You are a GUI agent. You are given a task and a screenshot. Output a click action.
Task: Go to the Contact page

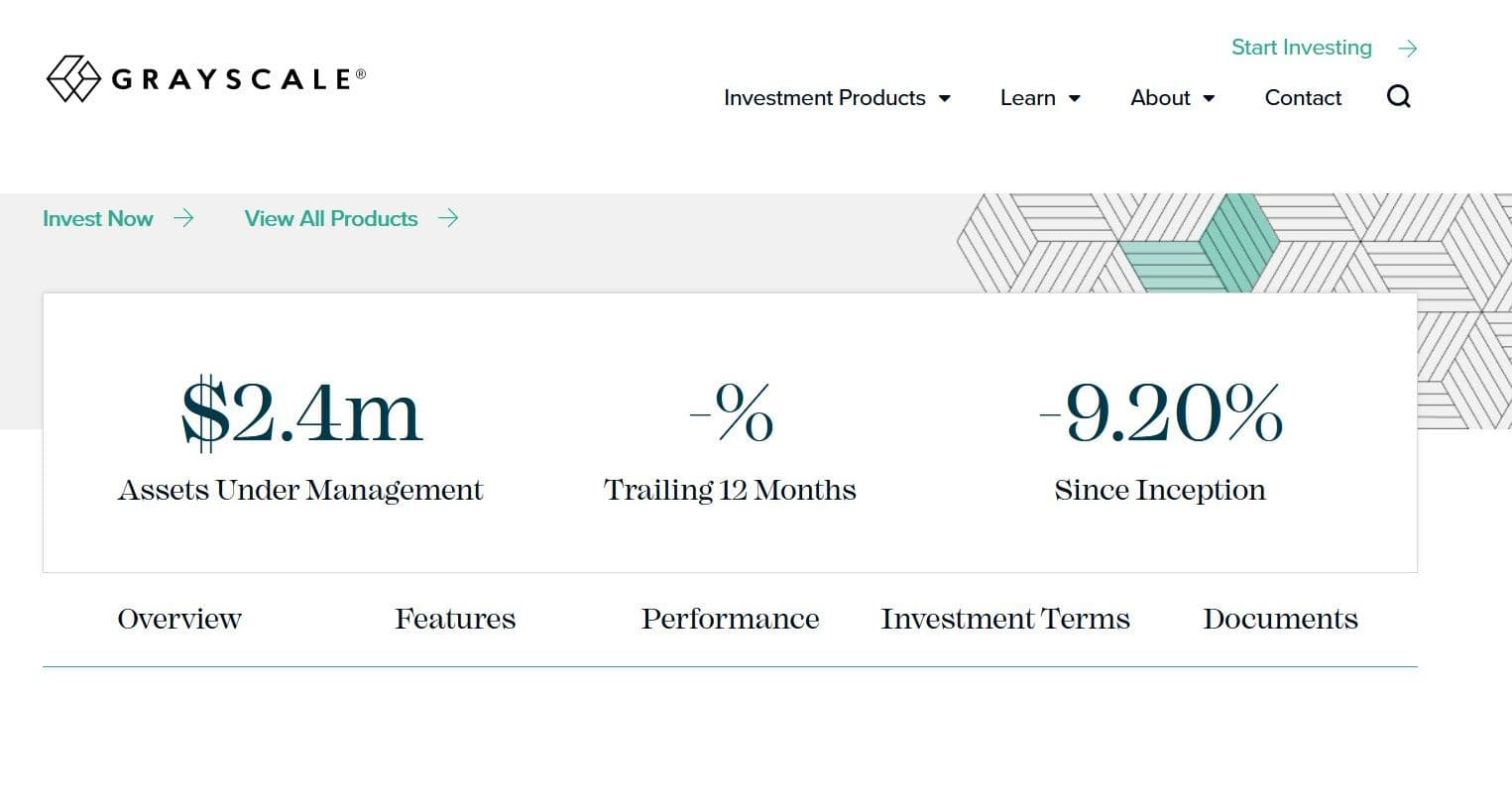coord(1303,98)
